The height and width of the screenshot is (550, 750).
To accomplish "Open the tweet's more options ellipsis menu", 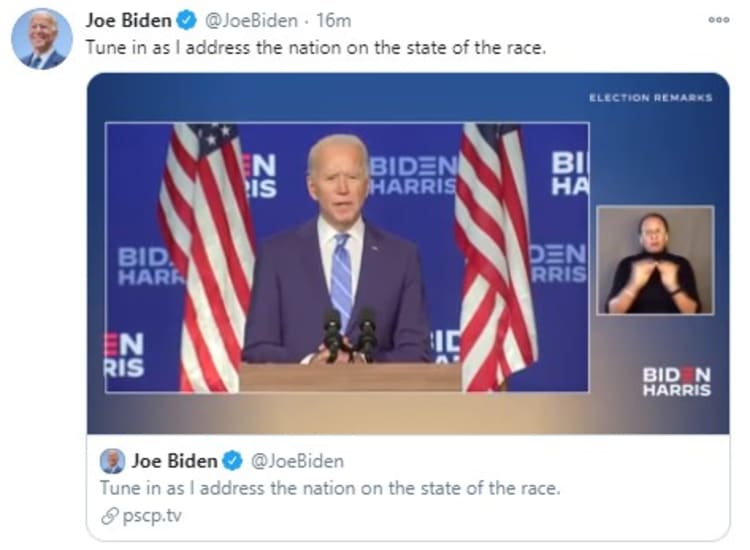I will coord(718,20).
